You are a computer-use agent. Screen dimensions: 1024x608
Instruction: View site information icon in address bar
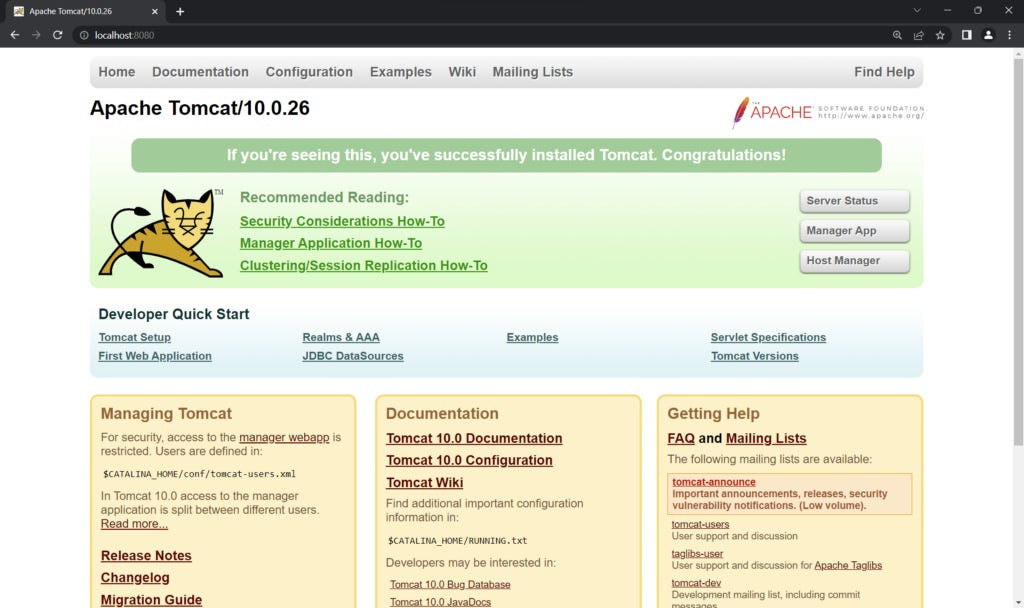[84, 35]
